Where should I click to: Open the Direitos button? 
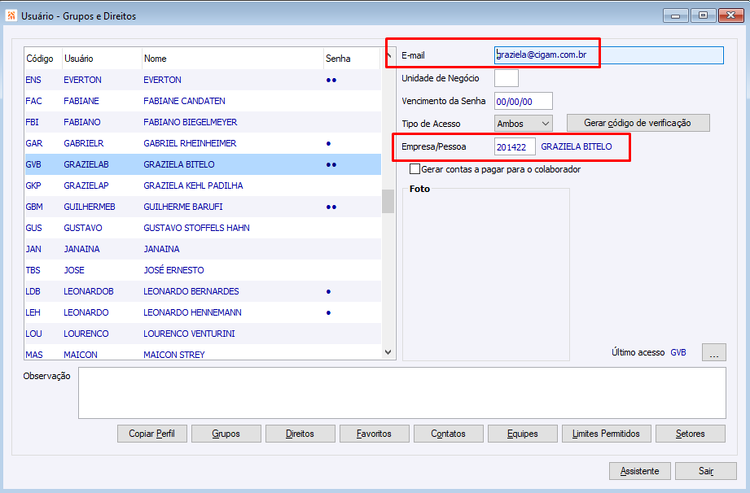300,434
